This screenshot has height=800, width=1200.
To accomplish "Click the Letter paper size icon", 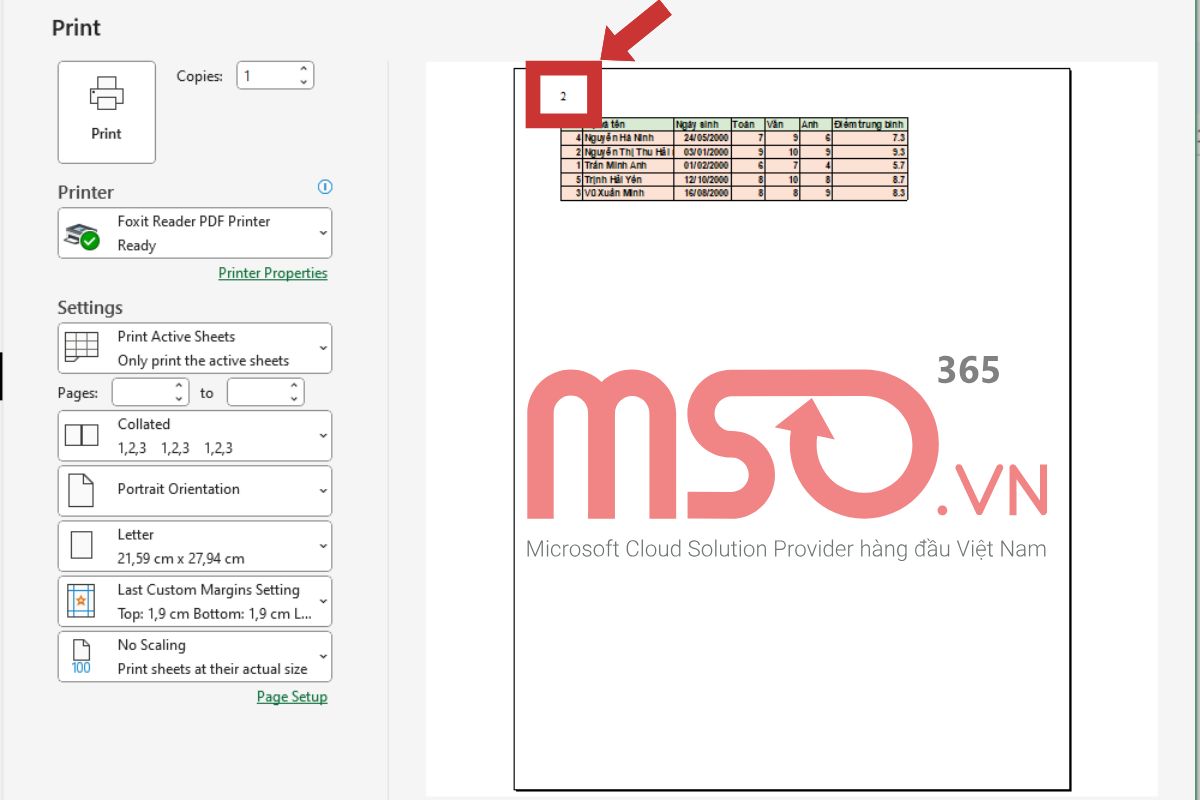I will [81, 545].
